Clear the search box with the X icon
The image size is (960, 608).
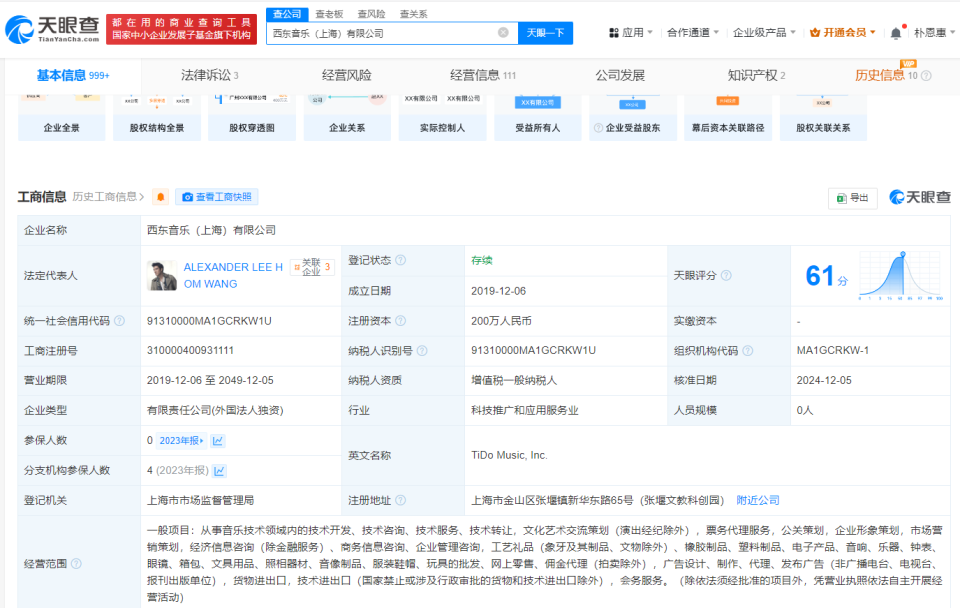click(503, 33)
